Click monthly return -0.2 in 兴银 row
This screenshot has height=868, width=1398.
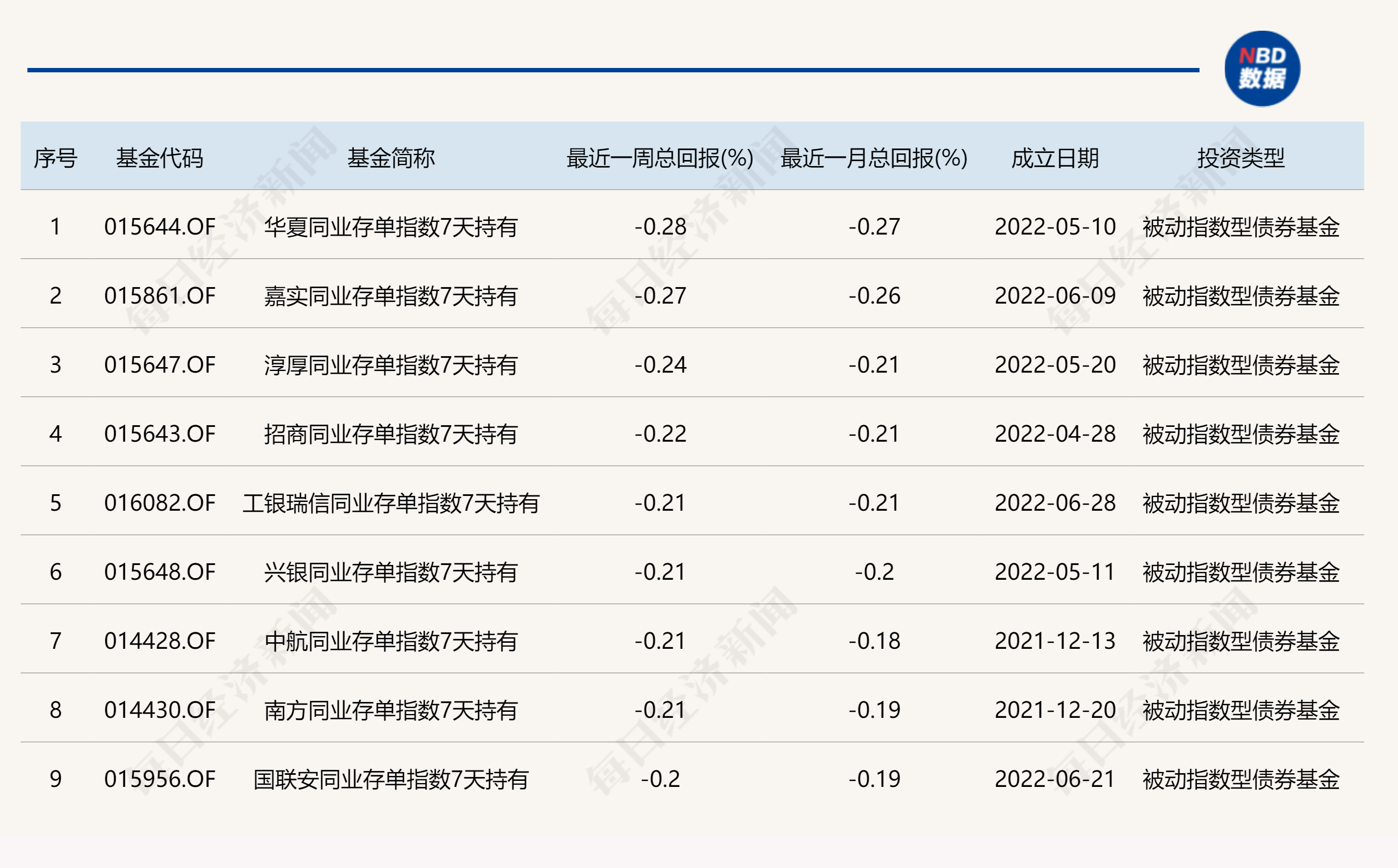click(x=874, y=572)
